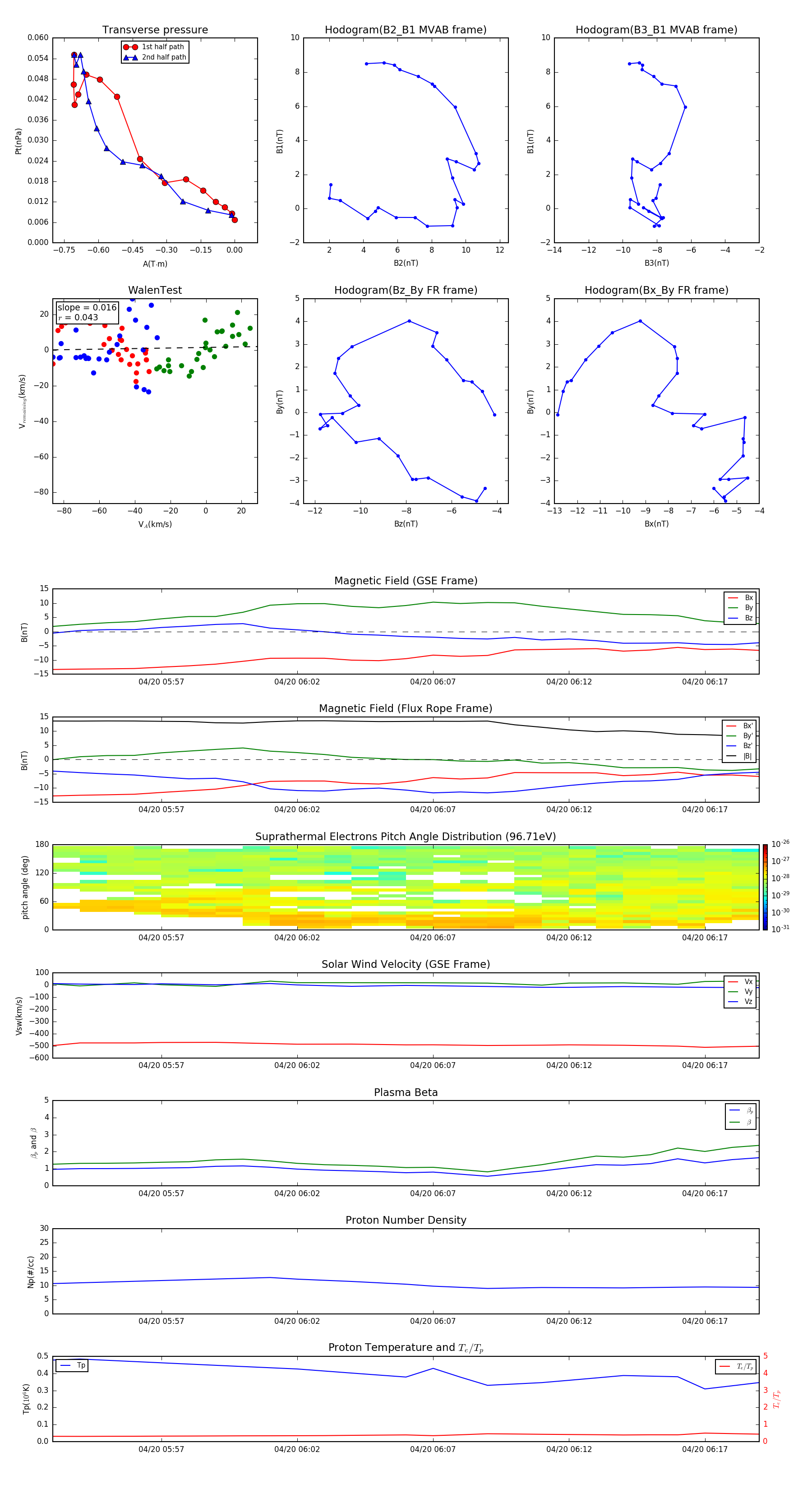The image size is (812, 1489).
Task: Click the 'V_remaining(km/s)' y-axis label
Action: pos(23,401)
